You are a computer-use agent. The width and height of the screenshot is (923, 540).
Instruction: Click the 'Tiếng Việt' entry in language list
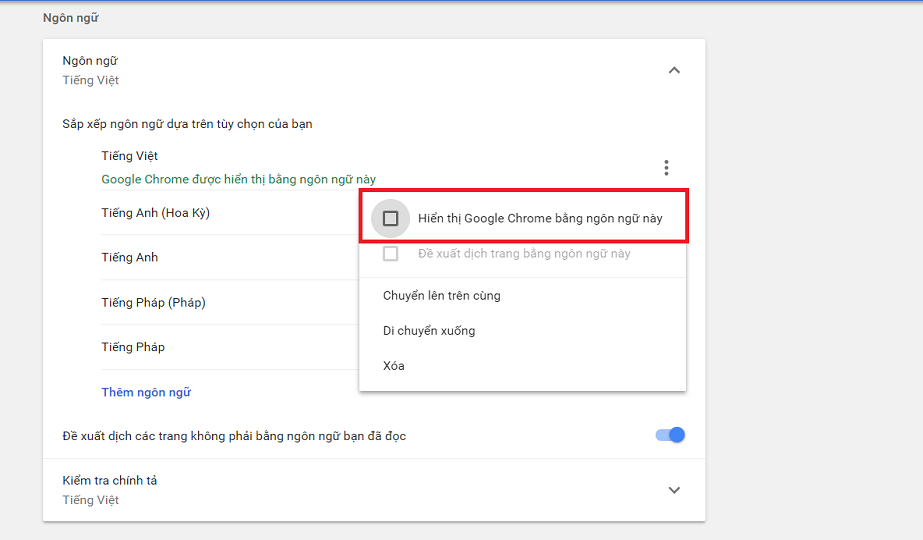(130, 156)
